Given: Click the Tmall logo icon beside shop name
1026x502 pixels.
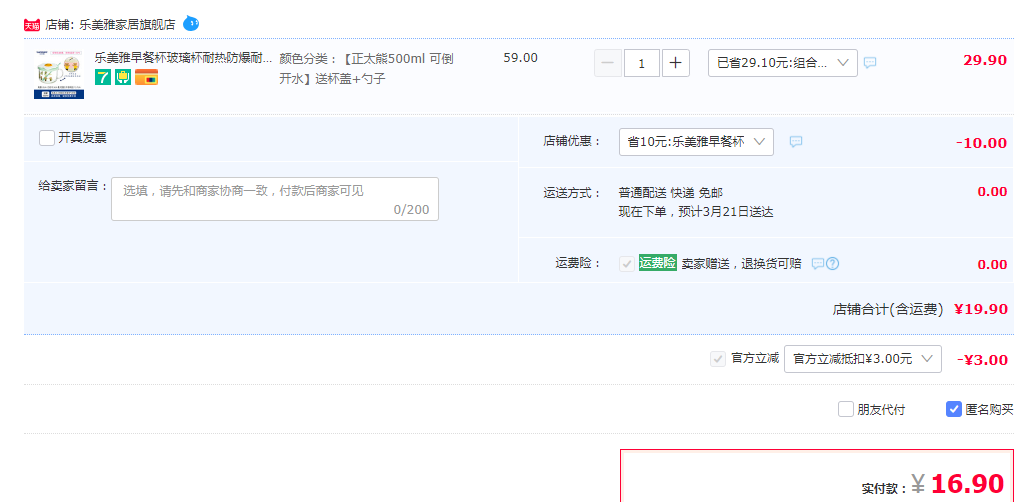Looking at the screenshot, I should tap(32, 25).
